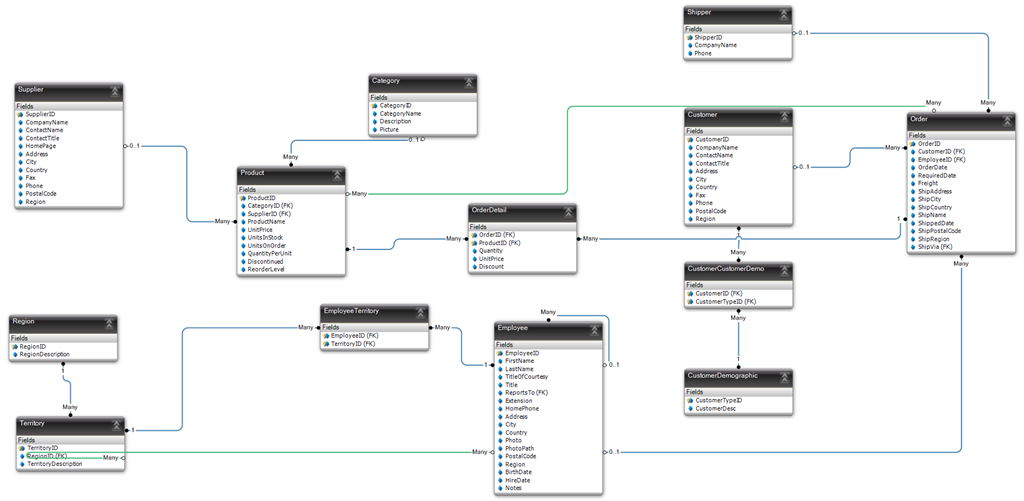Image resolution: width=1024 pixels, height=501 pixels.
Task: Click the Fields section label in OrderDetail
Action: click(481, 227)
